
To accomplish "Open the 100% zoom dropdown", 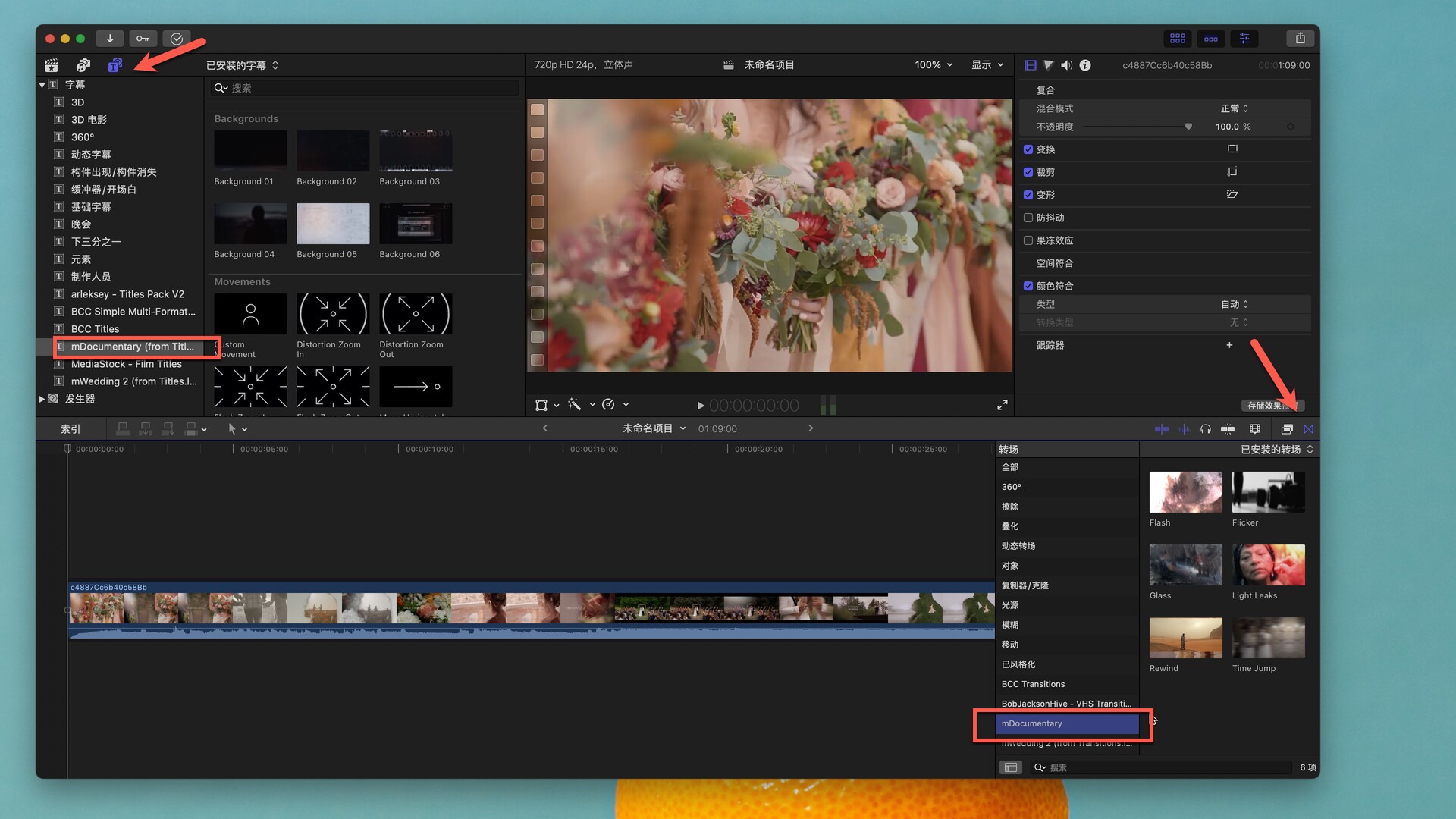I will pos(934,65).
